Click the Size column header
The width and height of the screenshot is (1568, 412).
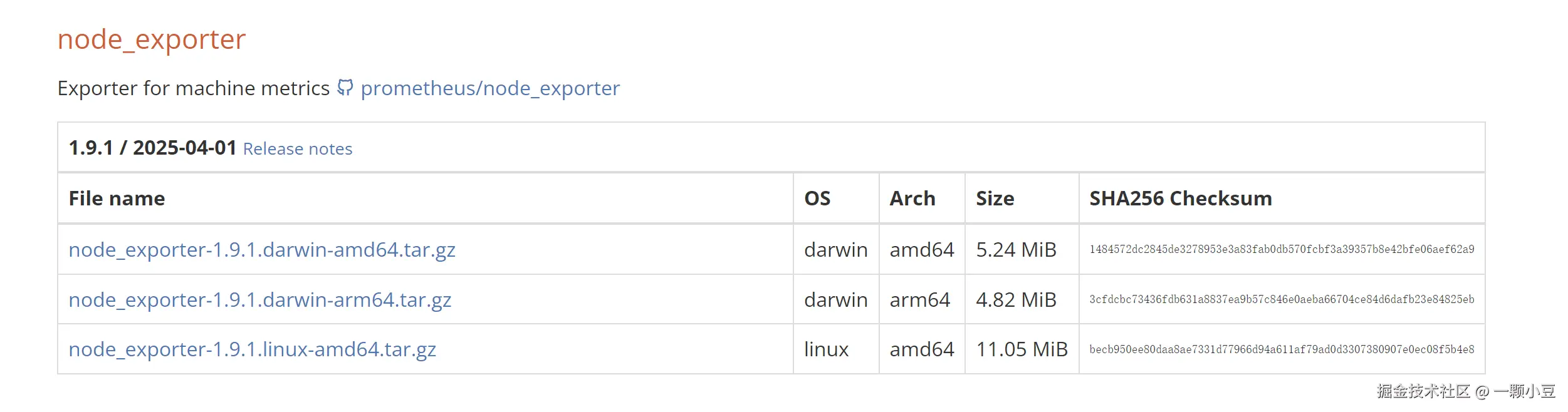pyautogui.click(x=995, y=198)
